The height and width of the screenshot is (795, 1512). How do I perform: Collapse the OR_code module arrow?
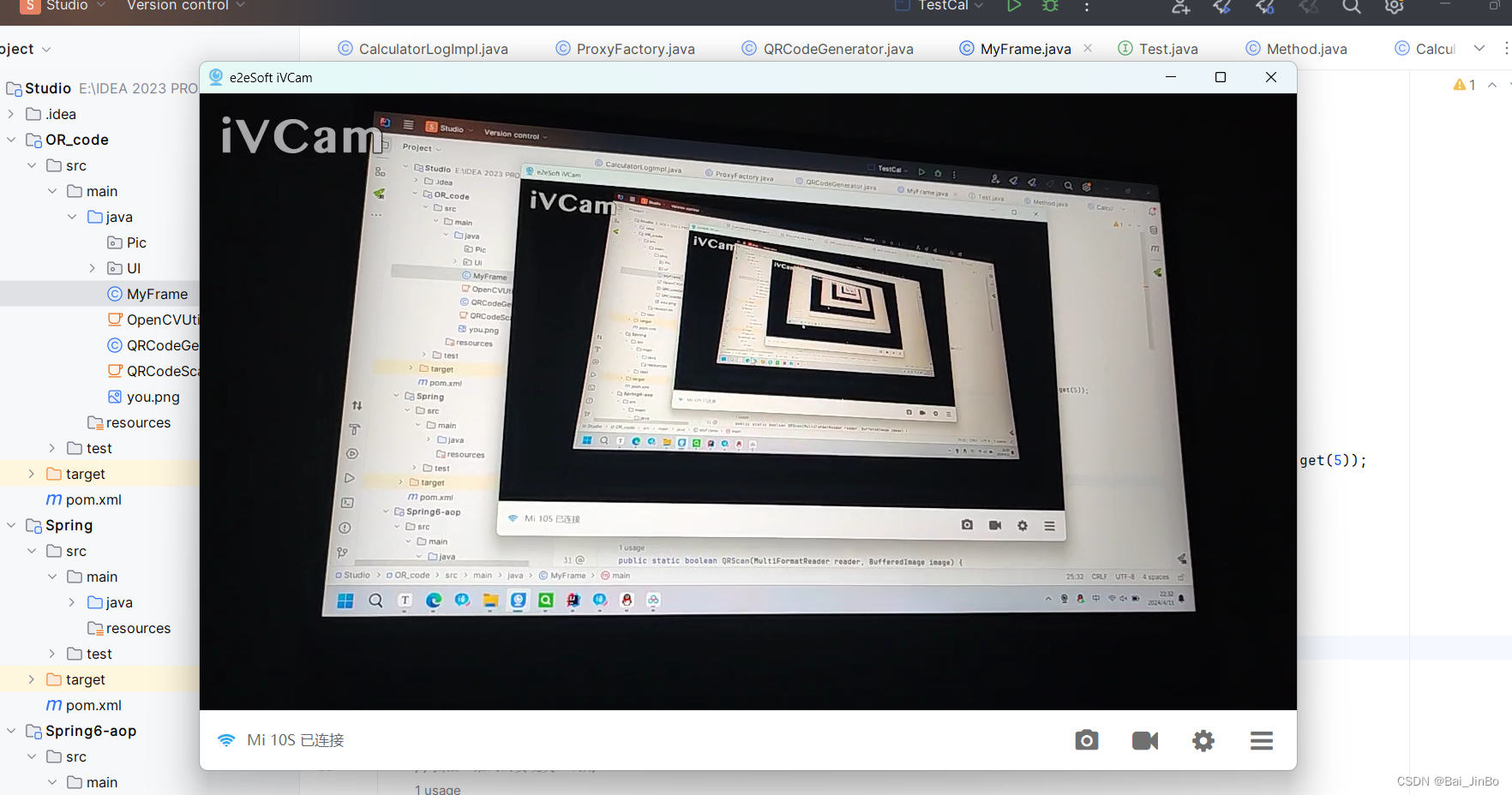click(x=11, y=140)
